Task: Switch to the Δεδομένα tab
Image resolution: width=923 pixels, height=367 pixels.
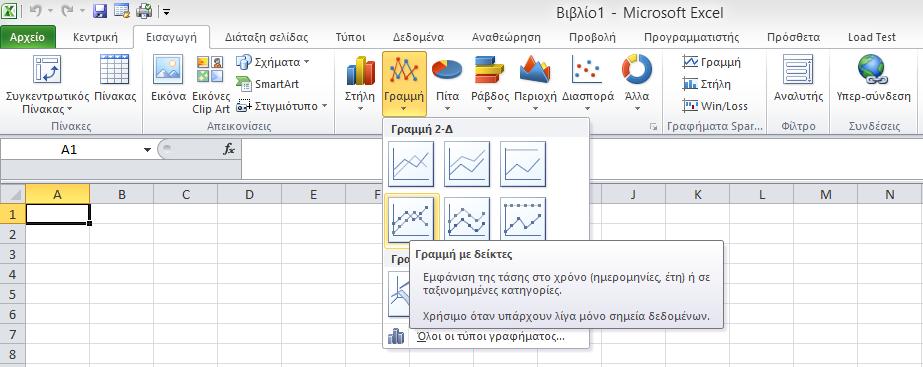Action: point(419,37)
